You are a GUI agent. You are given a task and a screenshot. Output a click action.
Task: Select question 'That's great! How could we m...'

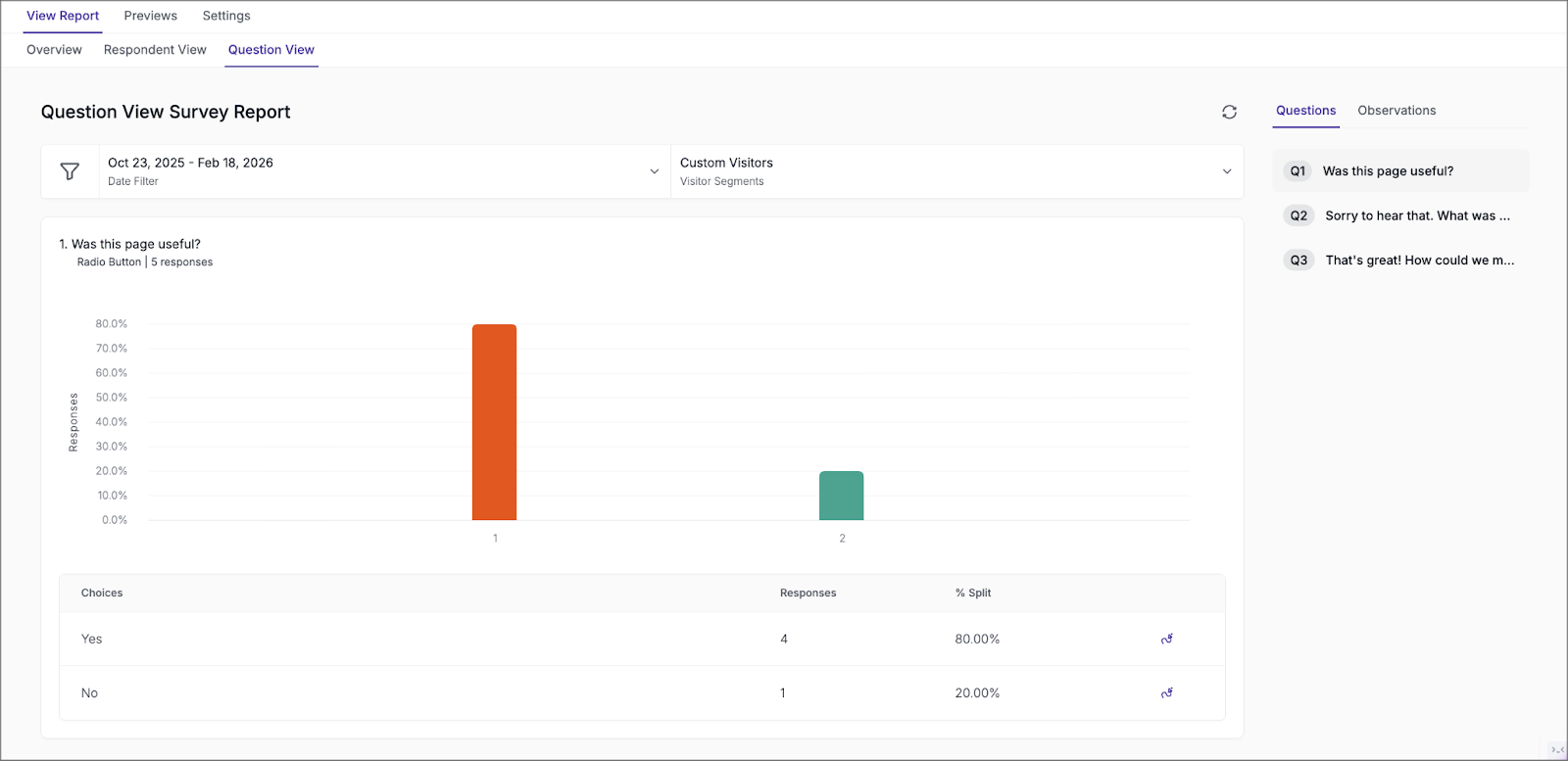[x=1419, y=261]
